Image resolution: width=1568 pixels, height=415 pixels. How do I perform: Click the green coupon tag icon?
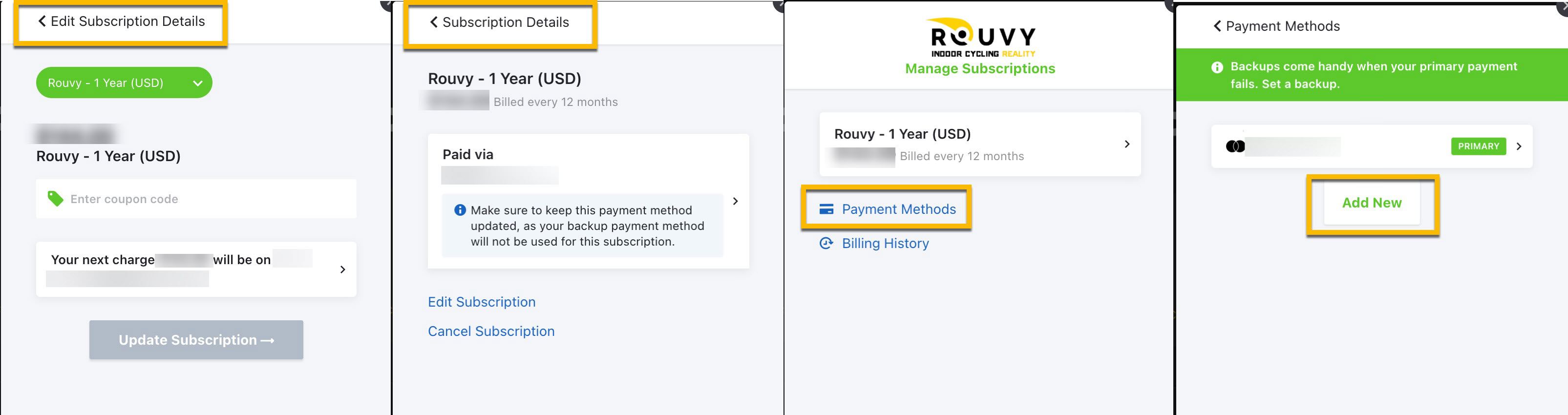tap(55, 199)
